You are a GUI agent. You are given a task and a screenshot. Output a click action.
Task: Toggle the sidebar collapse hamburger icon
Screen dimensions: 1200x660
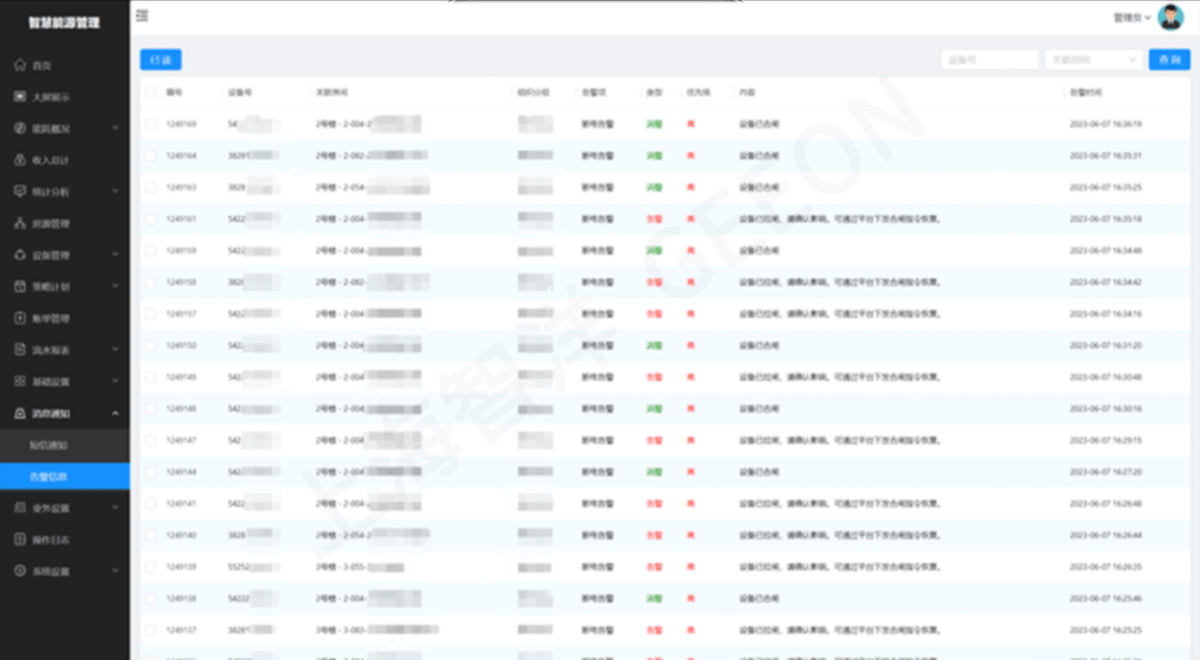click(x=142, y=15)
